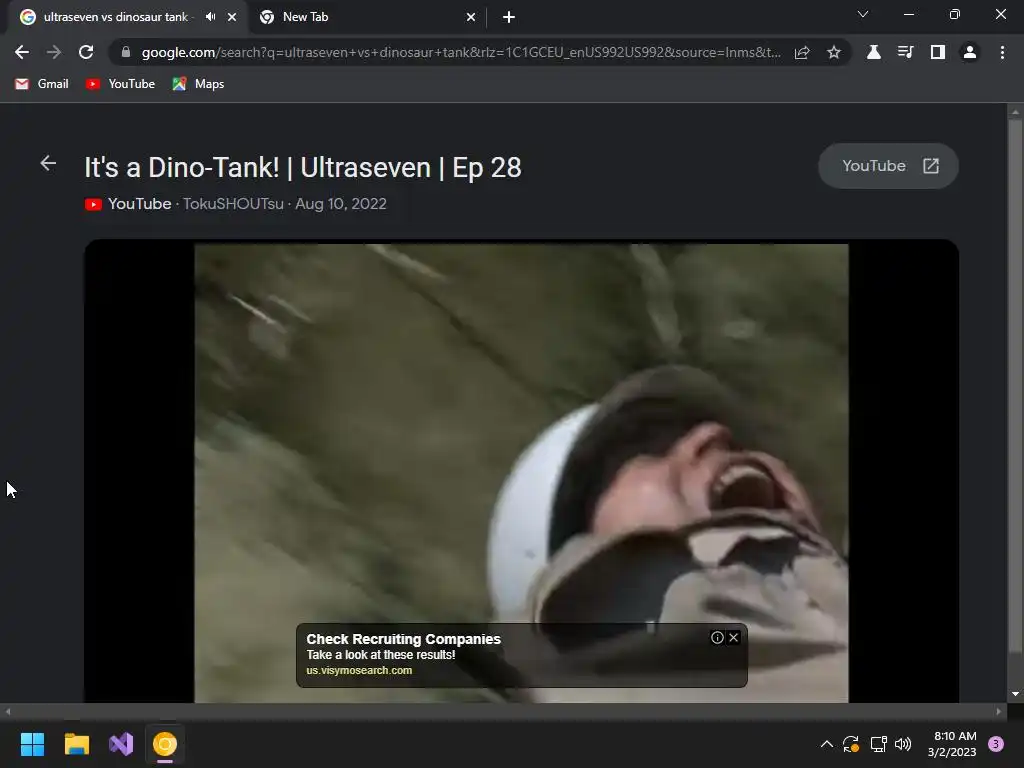Open the media controls icon
The height and width of the screenshot is (768, 1024).
905,52
